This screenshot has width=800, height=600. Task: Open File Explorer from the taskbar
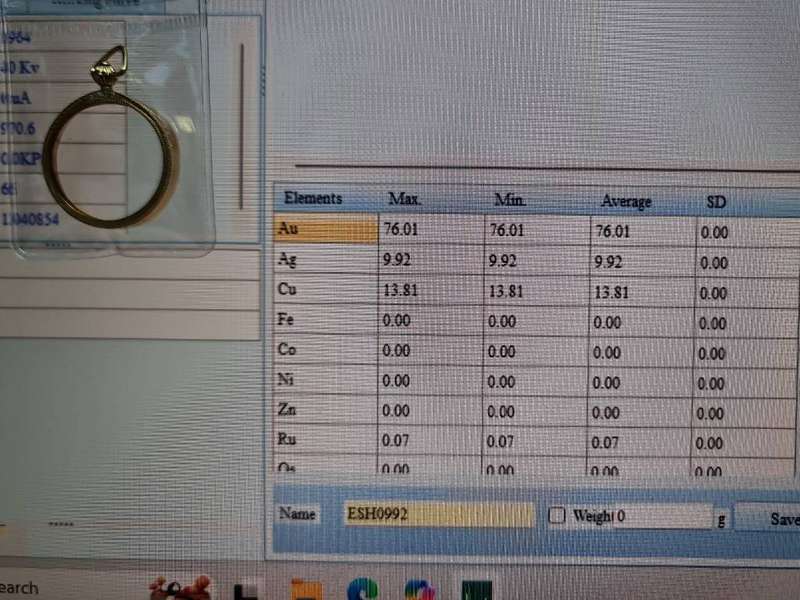click(305, 590)
